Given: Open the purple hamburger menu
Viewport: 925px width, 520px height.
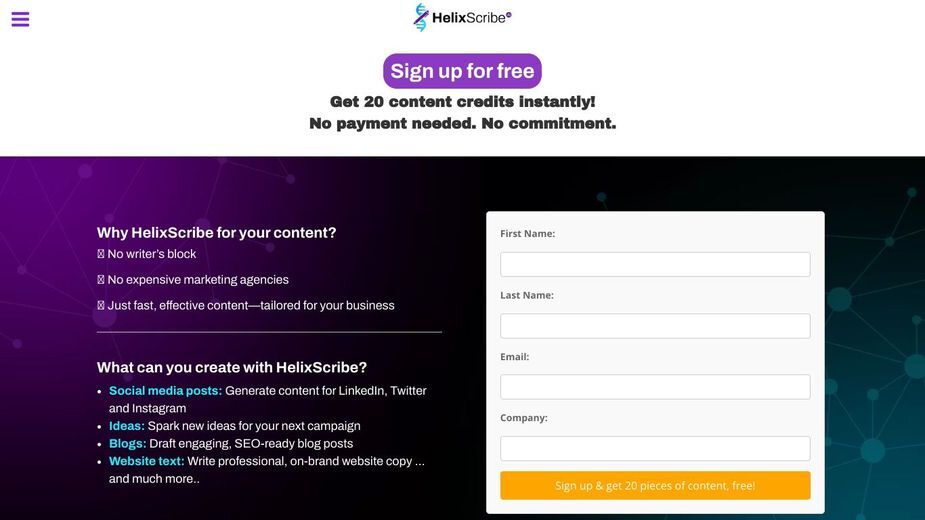Looking at the screenshot, I should [20, 19].
